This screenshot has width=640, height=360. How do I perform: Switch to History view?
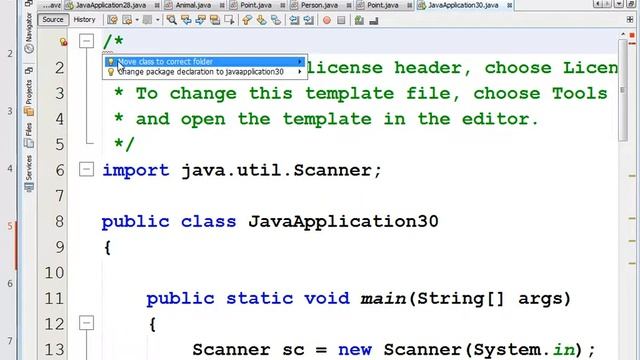pos(84,20)
